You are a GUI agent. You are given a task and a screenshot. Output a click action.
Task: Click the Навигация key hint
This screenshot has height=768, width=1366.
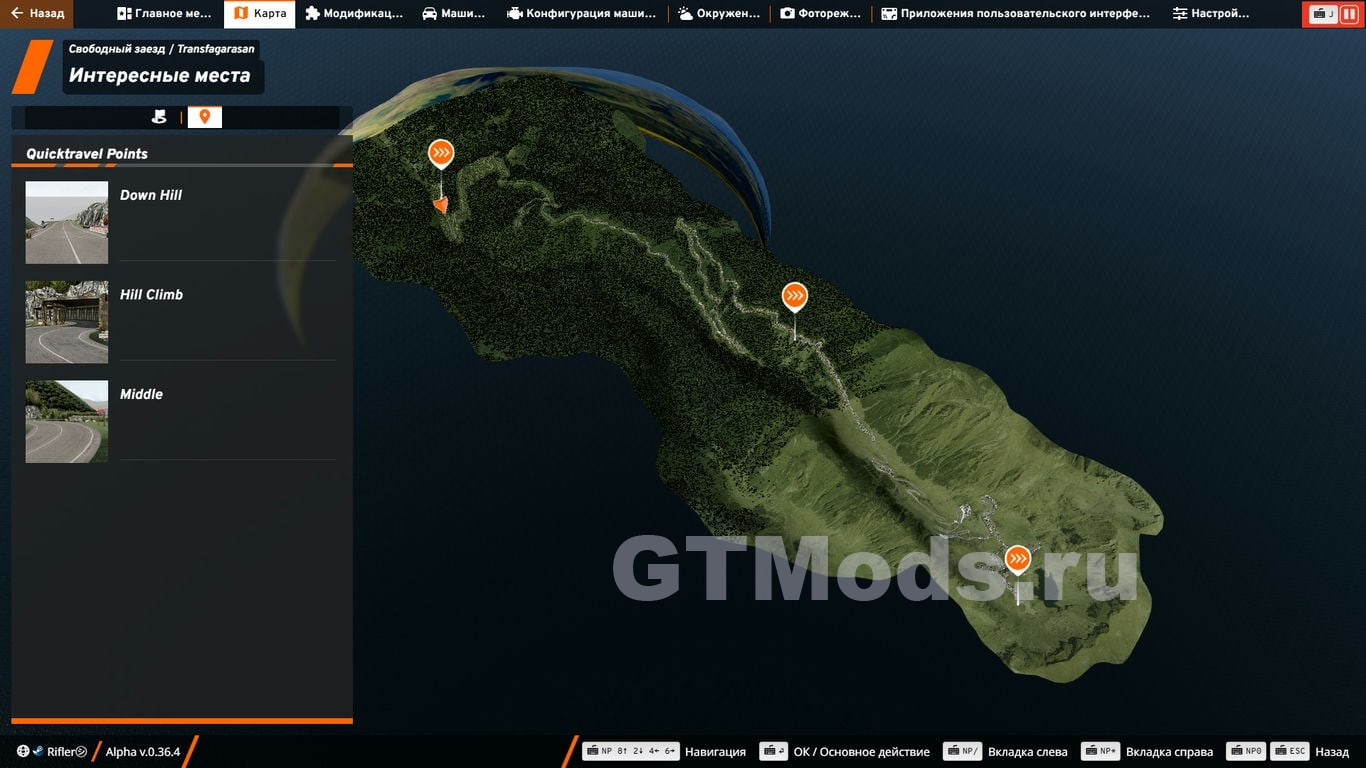tap(715, 752)
